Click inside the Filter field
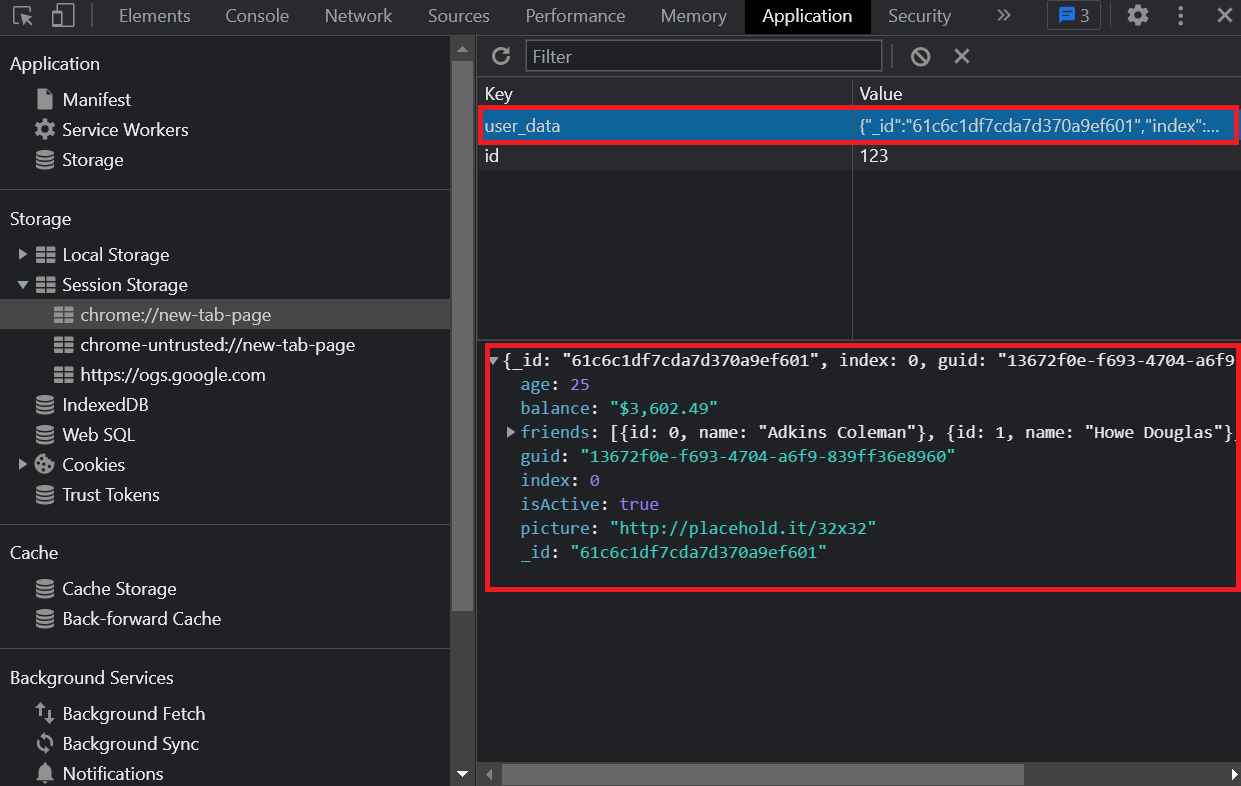1241x786 pixels. [700, 56]
